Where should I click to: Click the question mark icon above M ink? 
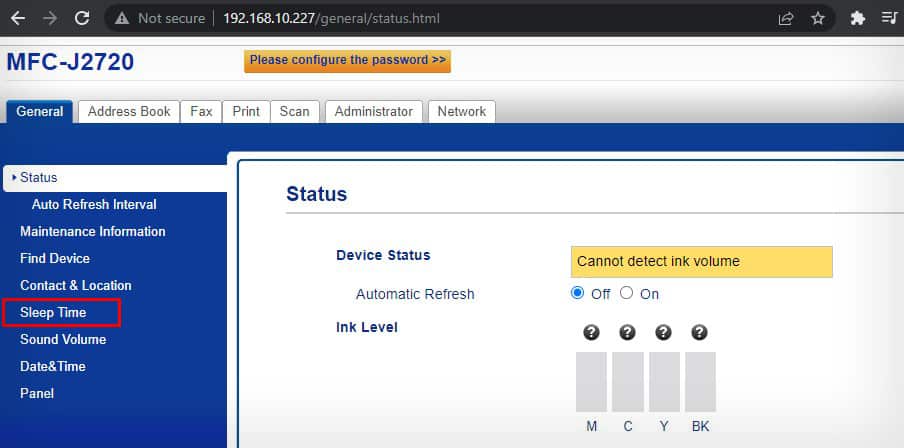tap(591, 332)
